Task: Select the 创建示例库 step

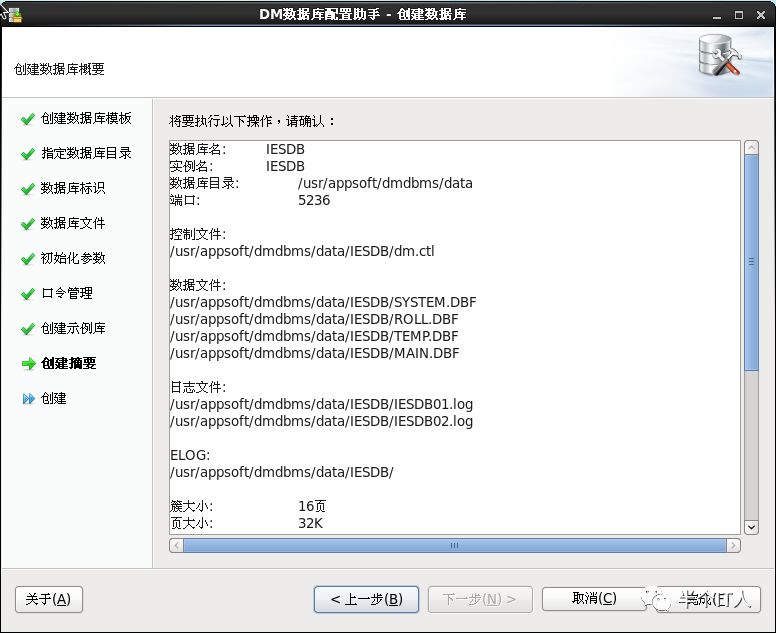Action: pos(73,328)
